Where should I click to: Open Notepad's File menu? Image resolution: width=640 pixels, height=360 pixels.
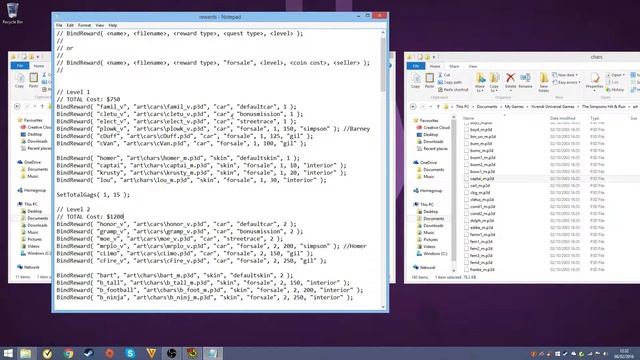(59, 25)
